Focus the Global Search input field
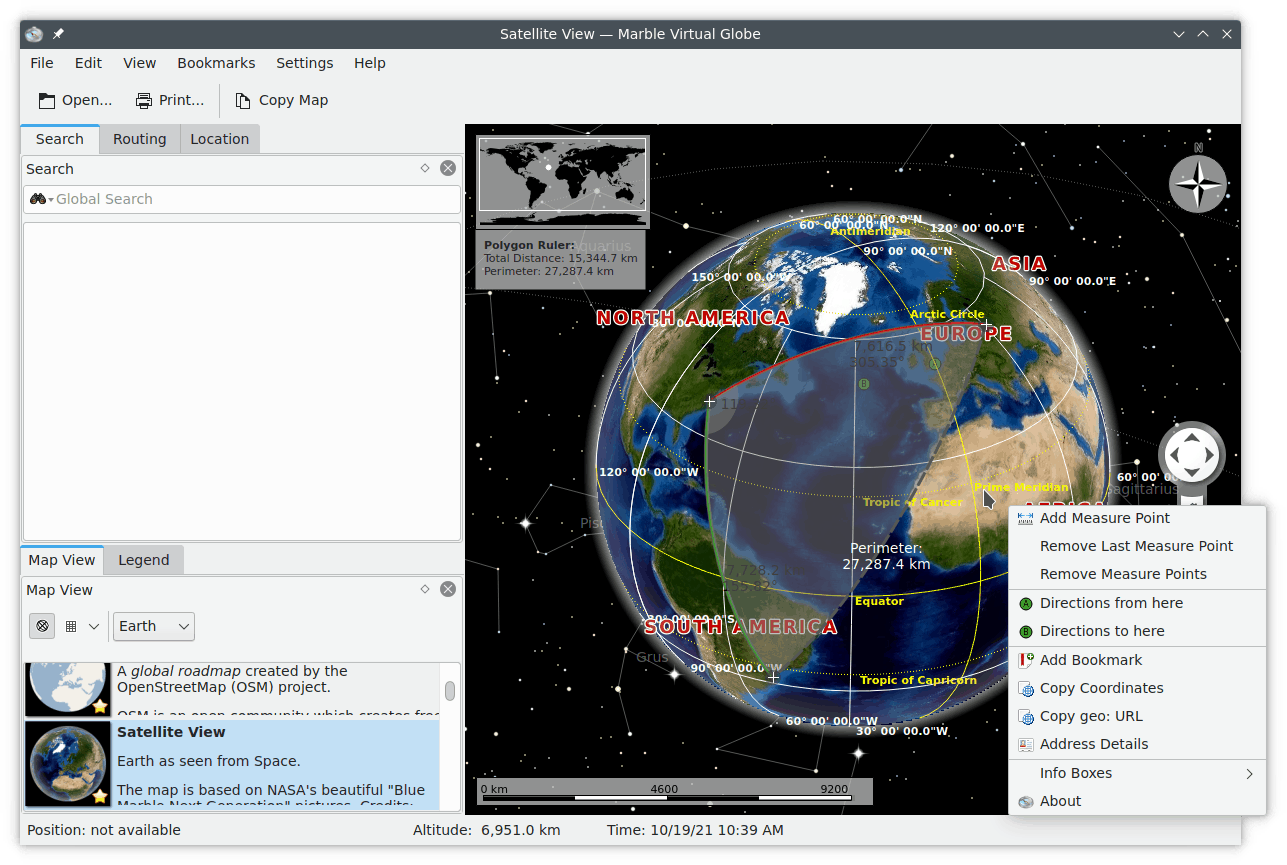Viewport: 1287px width, 865px height. pos(242,199)
